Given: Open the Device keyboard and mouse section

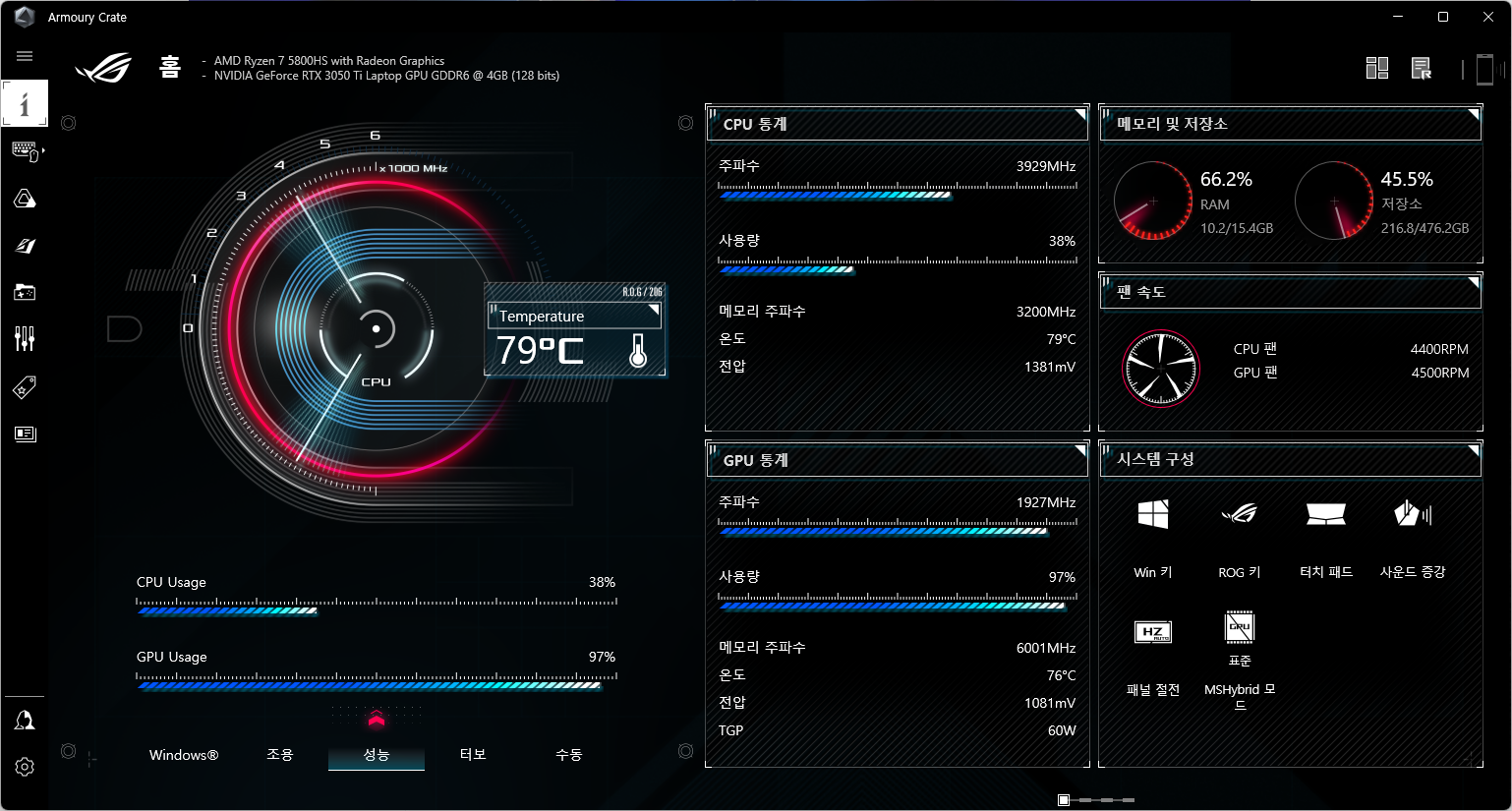Looking at the screenshot, I should pyautogui.click(x=25, y=150).
